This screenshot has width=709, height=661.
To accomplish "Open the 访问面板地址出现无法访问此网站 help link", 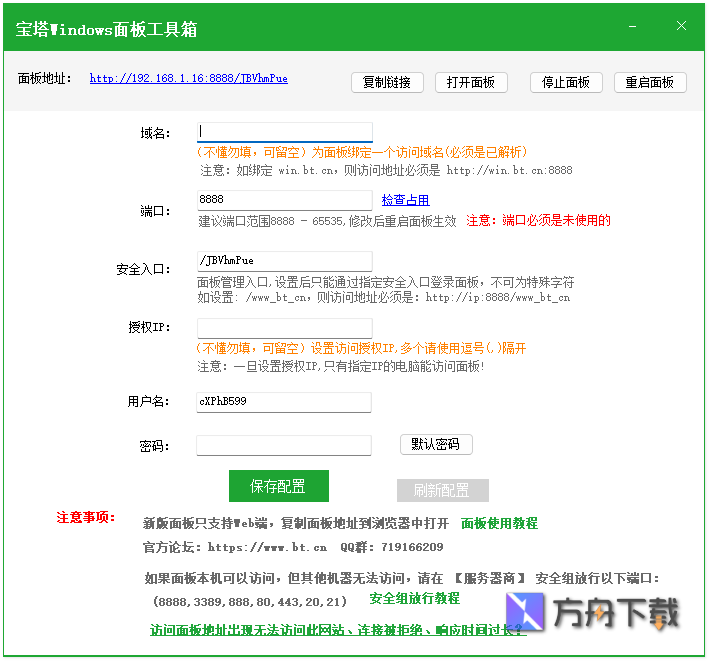I will [x=338, y=630].
